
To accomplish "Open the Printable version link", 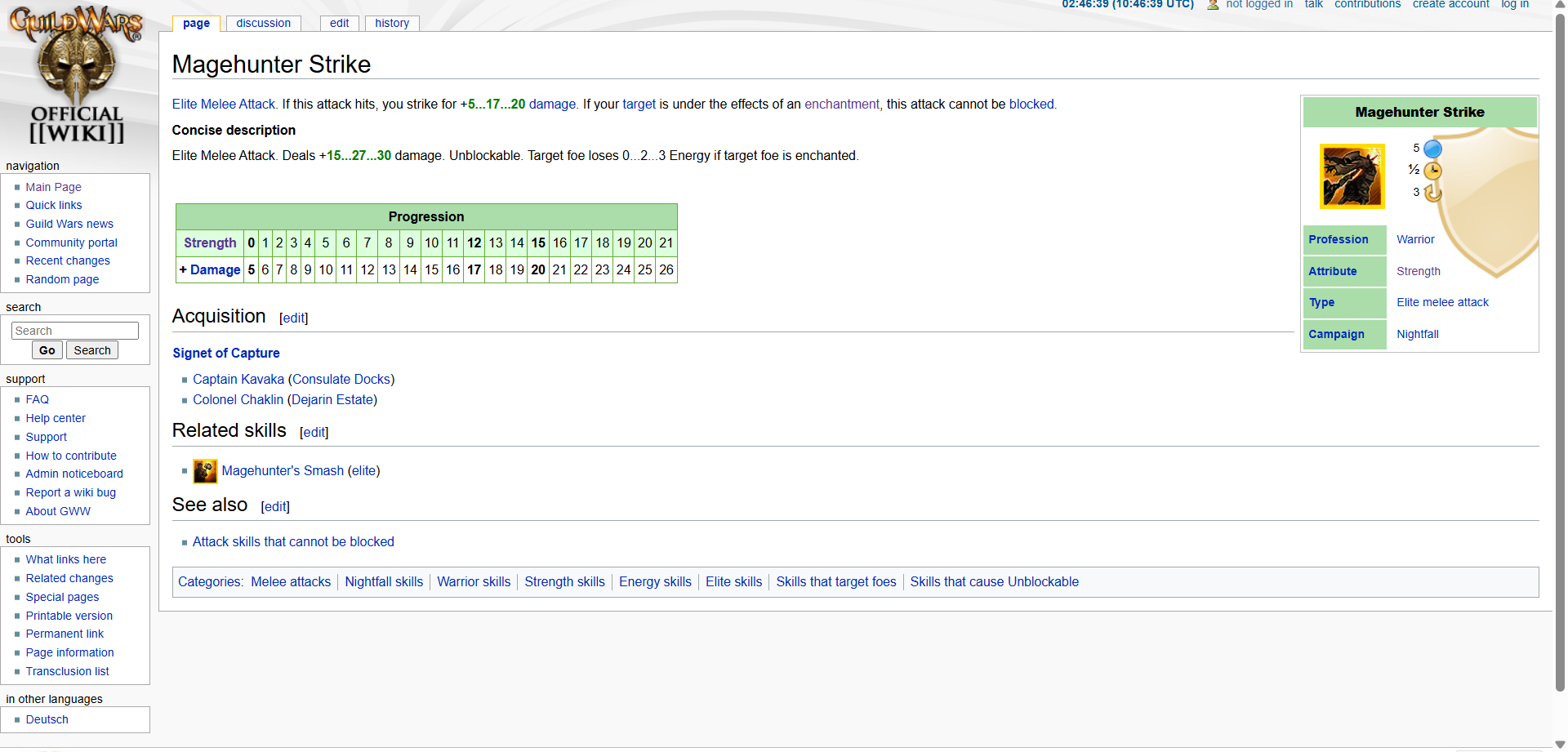I will (x=69, y=616).
